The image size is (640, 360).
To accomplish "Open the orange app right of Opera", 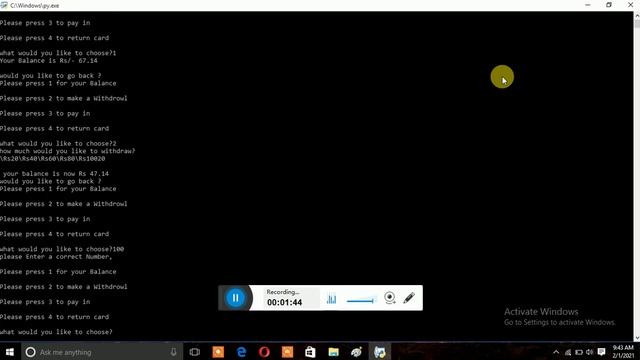I will [287, 352].
